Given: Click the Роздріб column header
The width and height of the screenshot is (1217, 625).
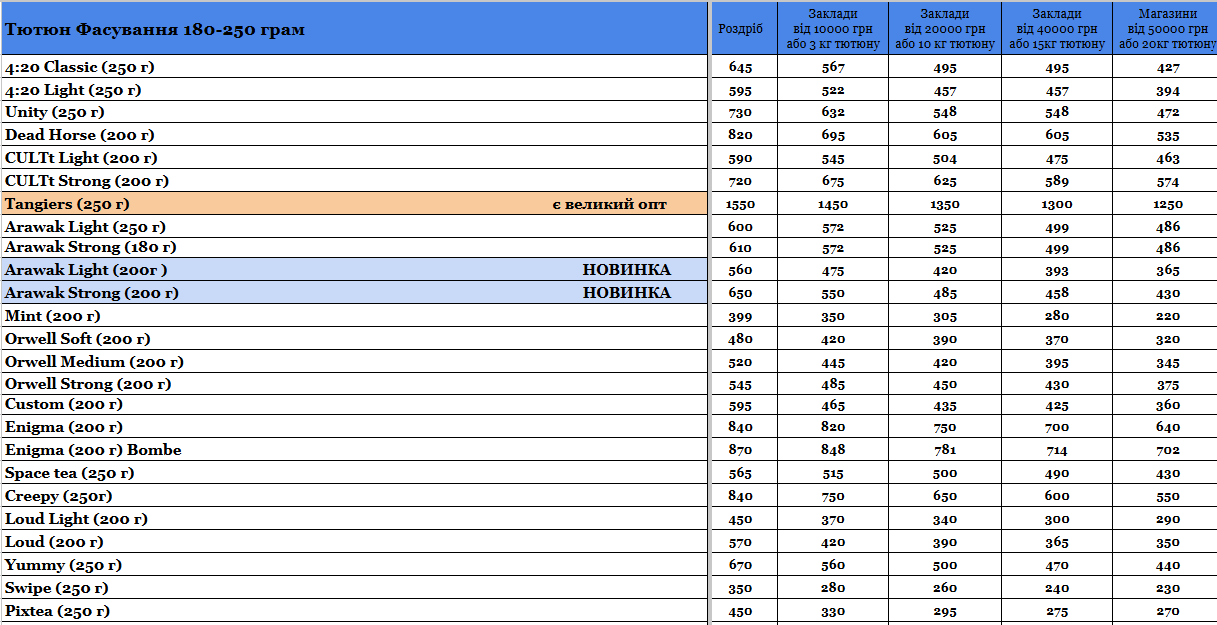Looking at the screenshot, I should tap(740, 28).
